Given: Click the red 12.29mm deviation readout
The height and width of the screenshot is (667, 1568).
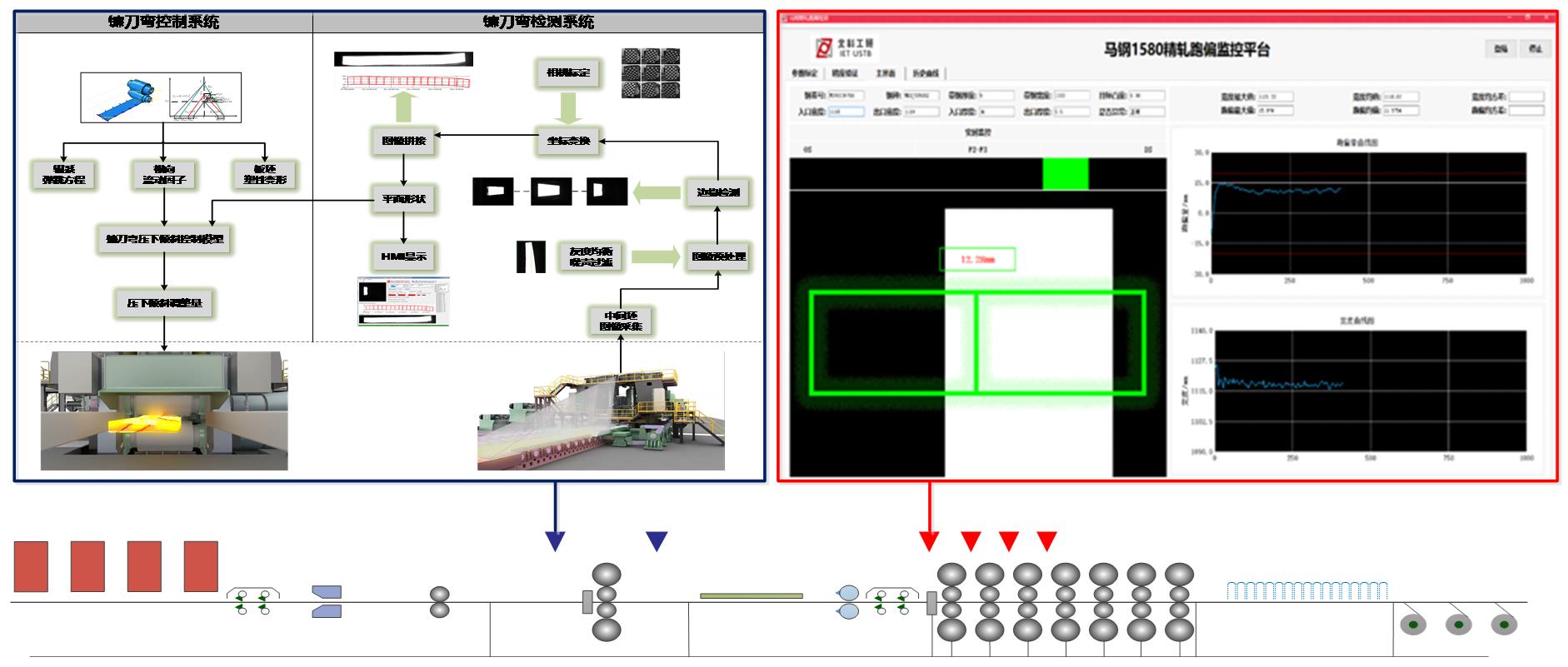Looking at the screenshot, I should tap(978, 259).
